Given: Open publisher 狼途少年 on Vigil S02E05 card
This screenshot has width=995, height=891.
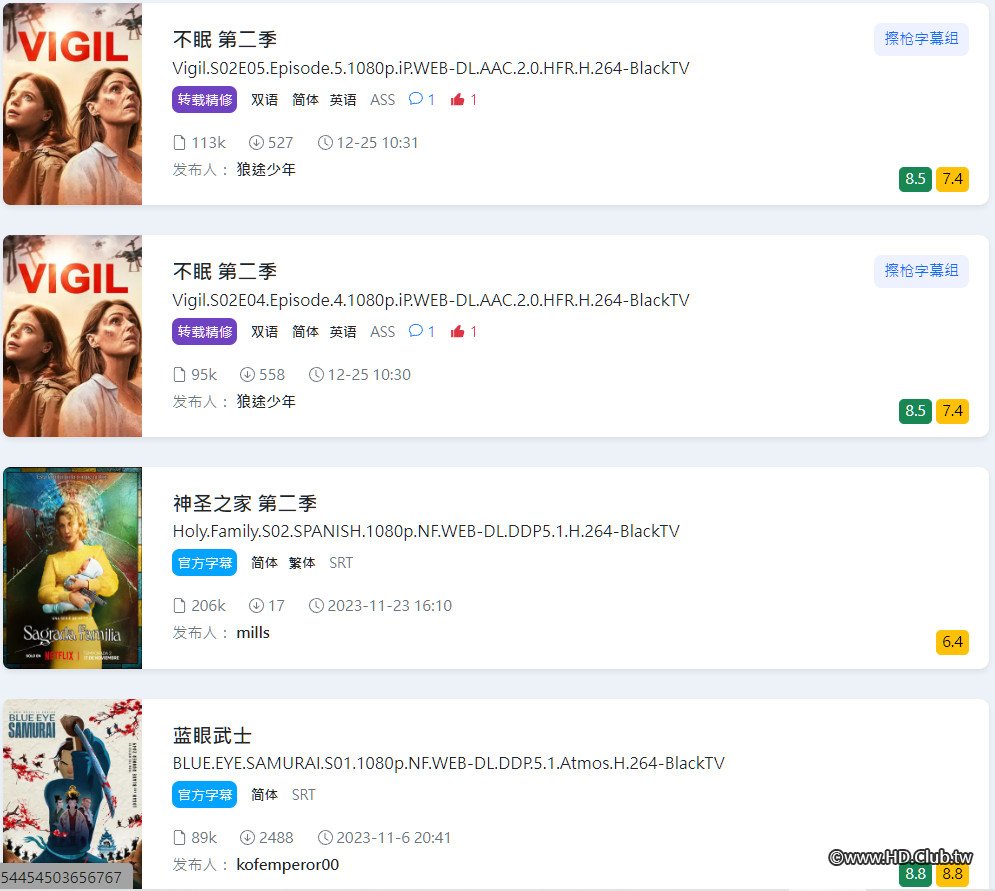Looking at the screenshot, I should (266, 169).
